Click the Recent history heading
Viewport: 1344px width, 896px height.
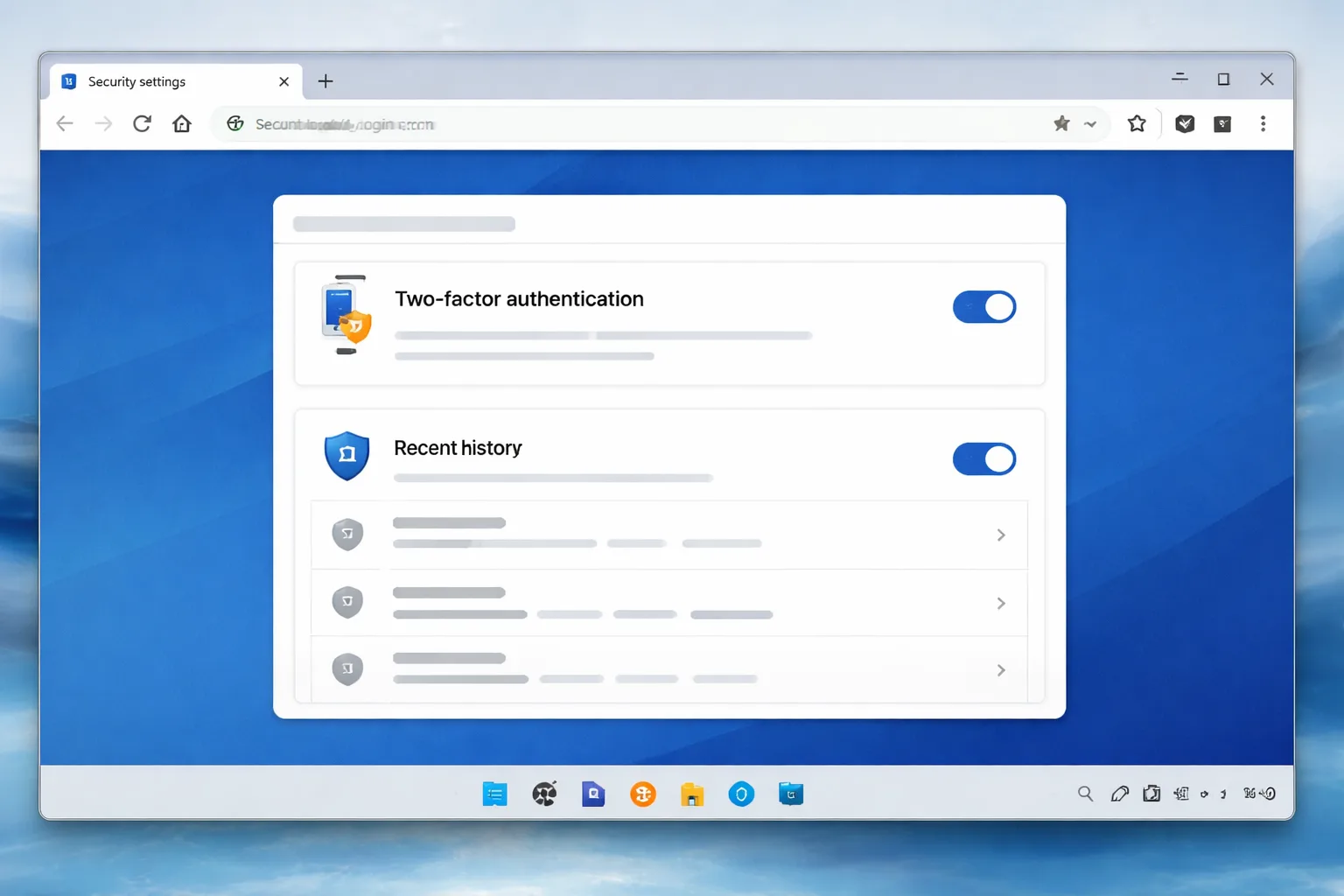click(x=458, y=448)
